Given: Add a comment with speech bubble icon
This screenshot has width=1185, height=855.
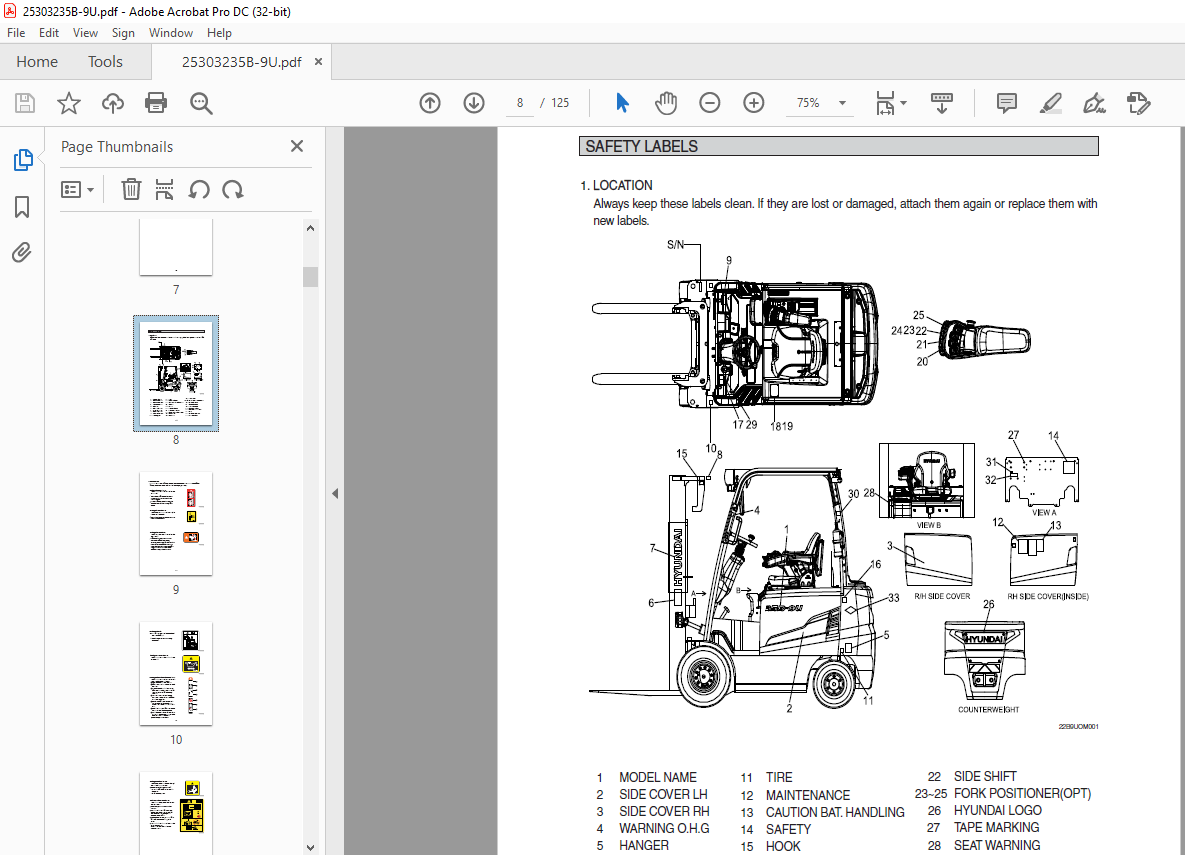Looking at the screenshot, I should [x=1007, y=103].
